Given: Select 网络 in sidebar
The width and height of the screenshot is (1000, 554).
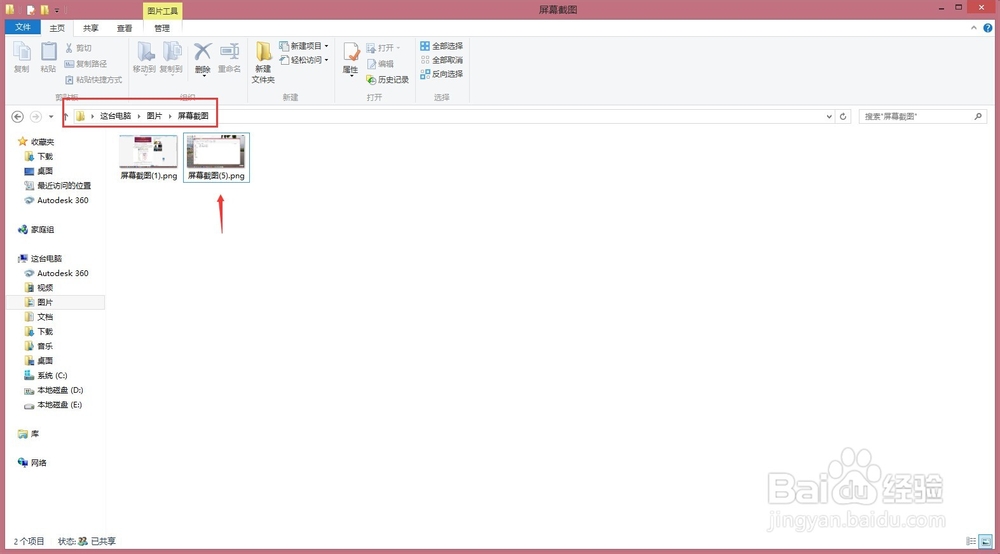Looking at the screenshot, I should [x=33, y=463].
